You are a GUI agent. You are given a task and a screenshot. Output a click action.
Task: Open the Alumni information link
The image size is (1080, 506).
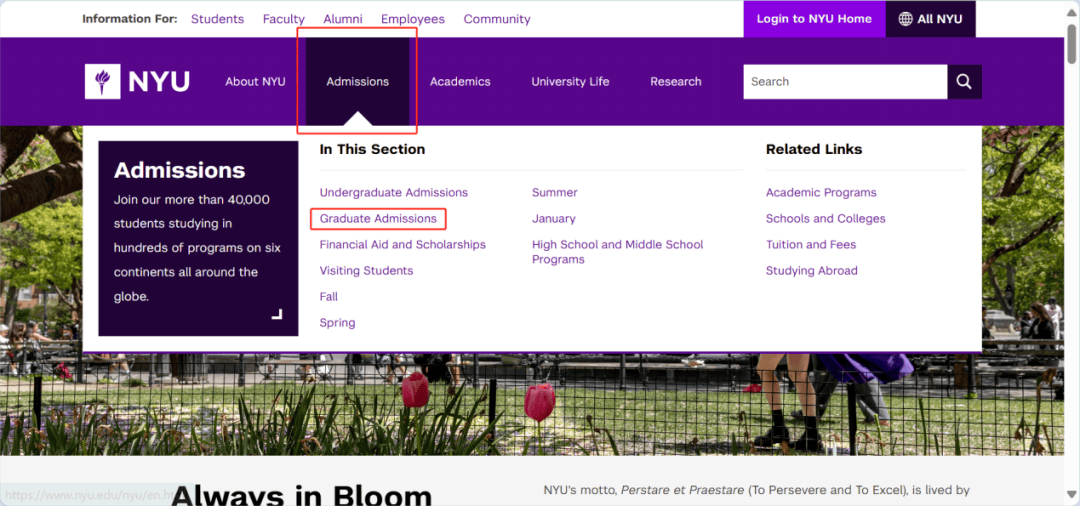click(x=343, y=19)
